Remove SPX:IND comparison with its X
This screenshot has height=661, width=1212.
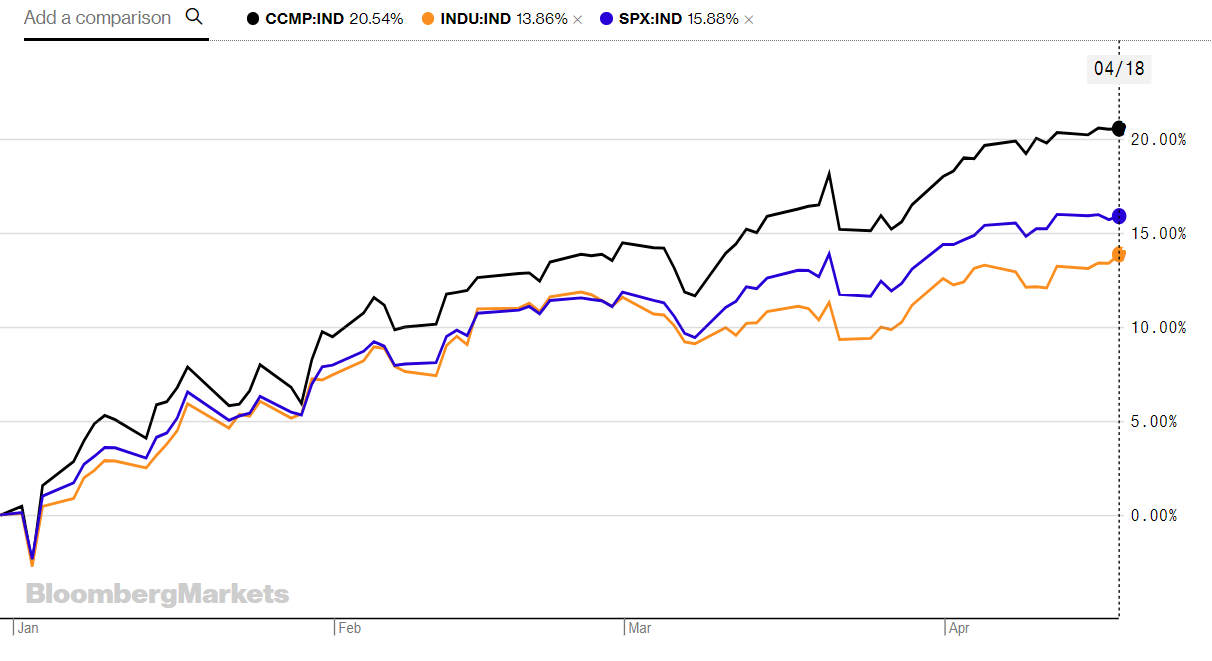coord(749,19)
